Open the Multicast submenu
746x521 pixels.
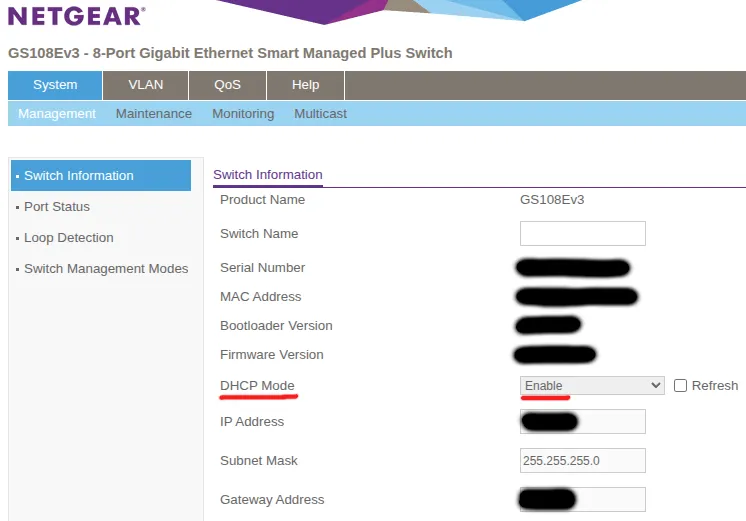click(320, 114)
